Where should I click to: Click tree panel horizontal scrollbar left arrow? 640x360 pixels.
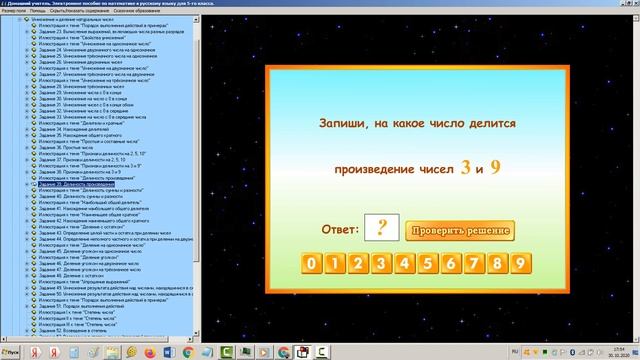tap(3, 339)
